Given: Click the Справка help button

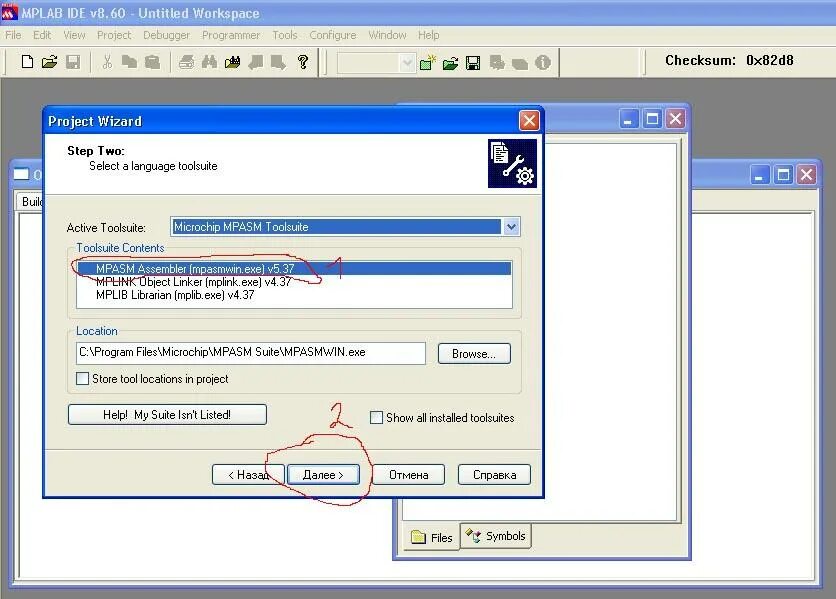Looking at the screenshot, I should [494, 475].
